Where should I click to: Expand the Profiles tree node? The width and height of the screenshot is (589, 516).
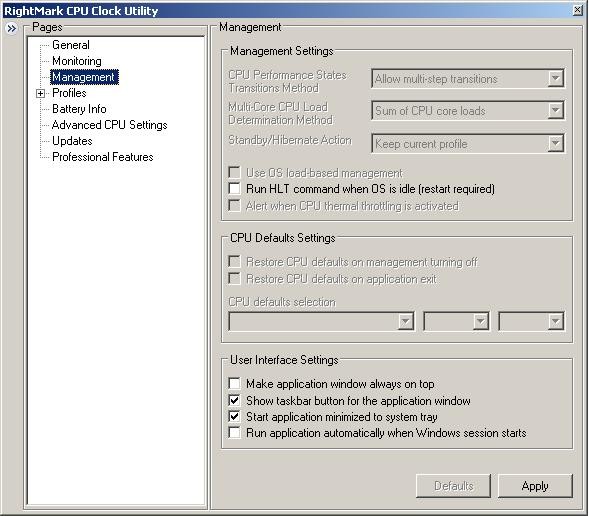click(41, 94)
